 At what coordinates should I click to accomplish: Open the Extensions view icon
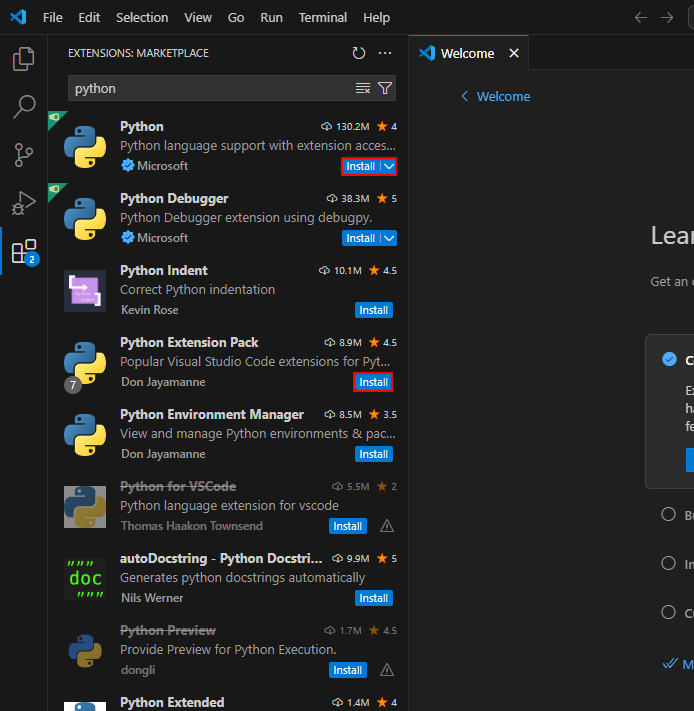(24, 251)
